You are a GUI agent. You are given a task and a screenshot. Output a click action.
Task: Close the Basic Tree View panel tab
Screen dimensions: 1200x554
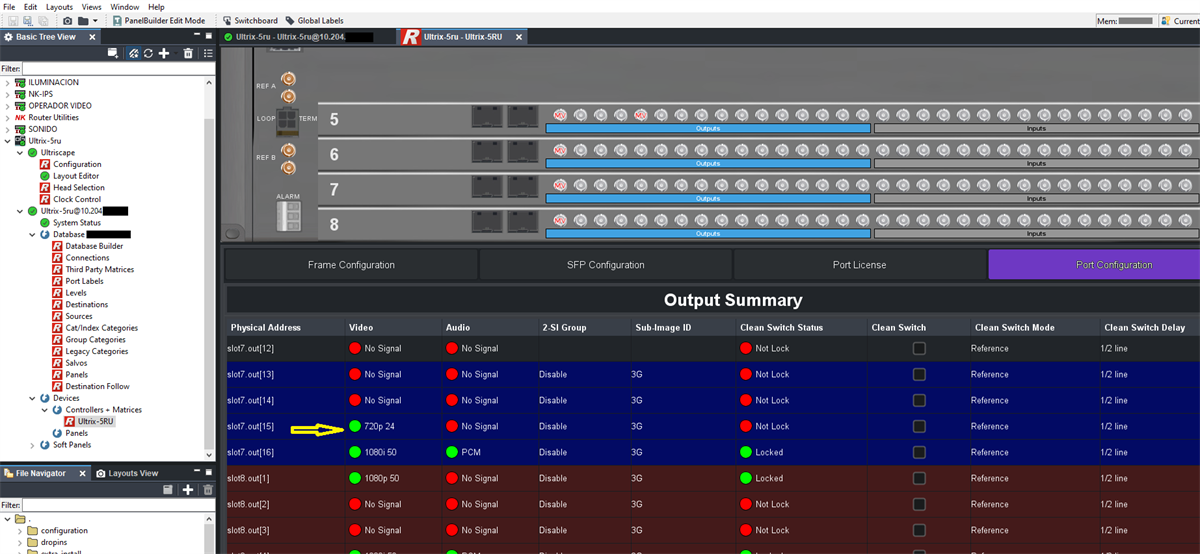91,37
